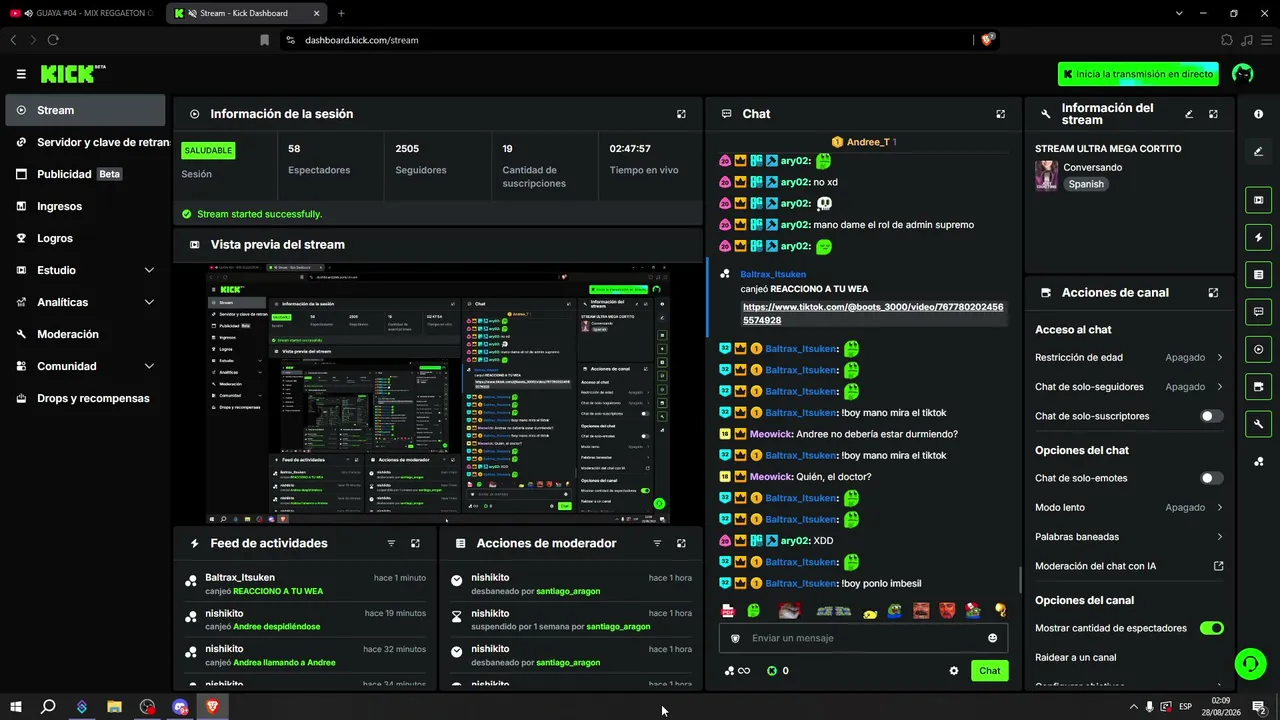Maximize the Feed de actividades panel

415,543
